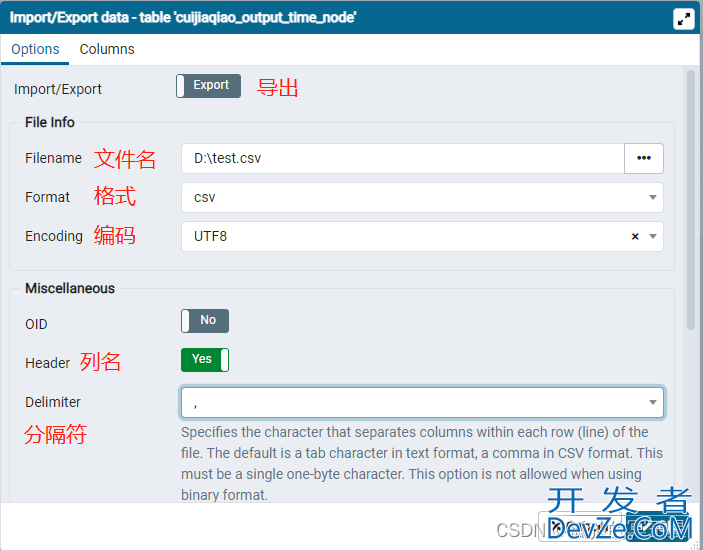
Task: Open the Delimiter dropdown
Action: 422,402
